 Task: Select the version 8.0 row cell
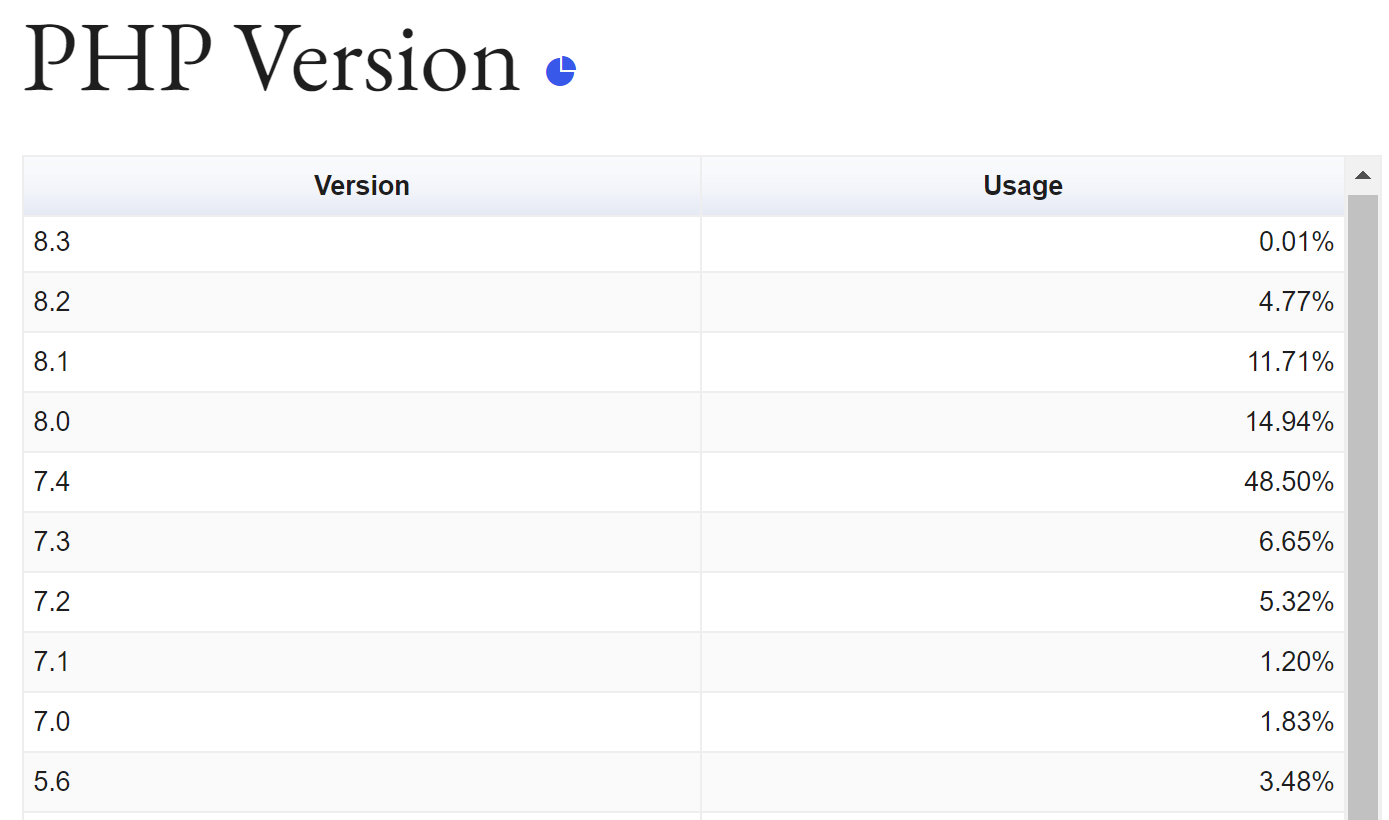pyautogui.click(x=52, y=422)
